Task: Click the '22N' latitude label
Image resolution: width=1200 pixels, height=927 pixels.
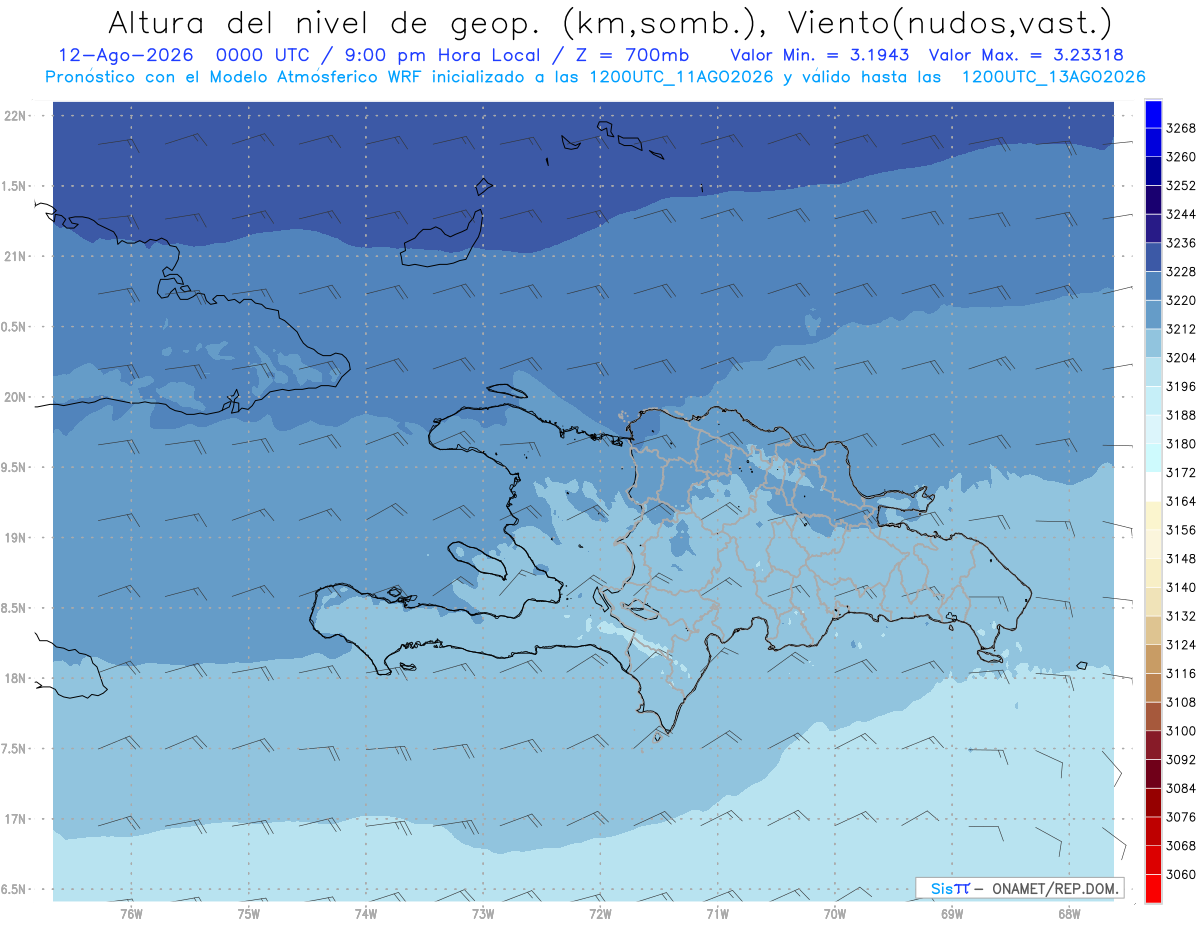Action: (16, 116)
